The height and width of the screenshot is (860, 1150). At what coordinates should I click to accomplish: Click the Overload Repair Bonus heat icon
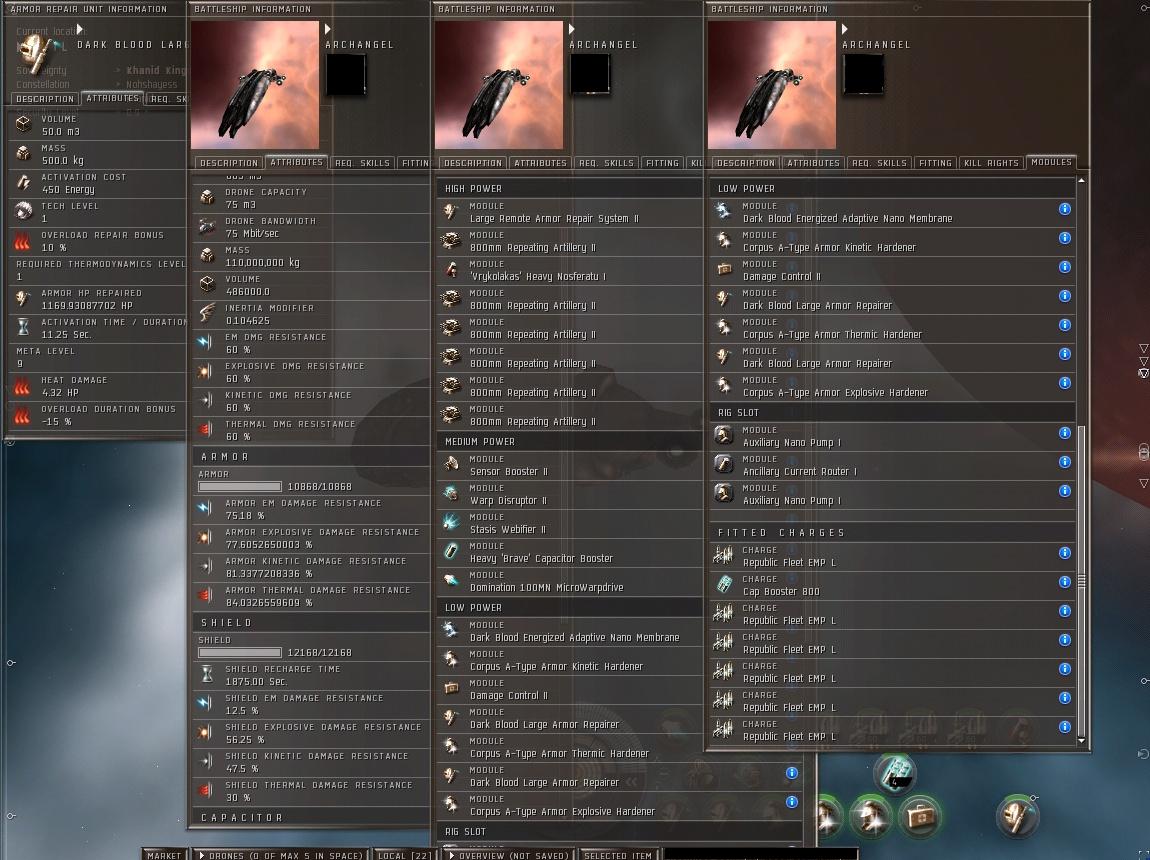(23, 240)
